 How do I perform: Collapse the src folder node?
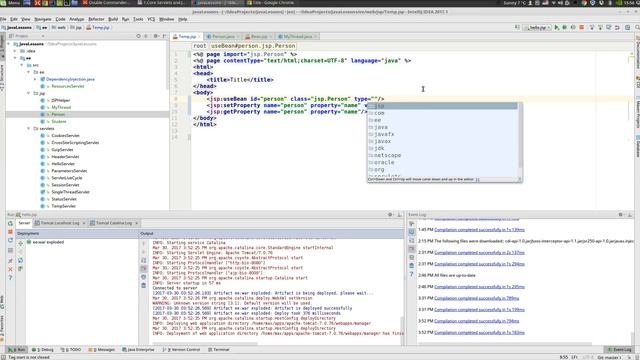(x=22, y=65)
